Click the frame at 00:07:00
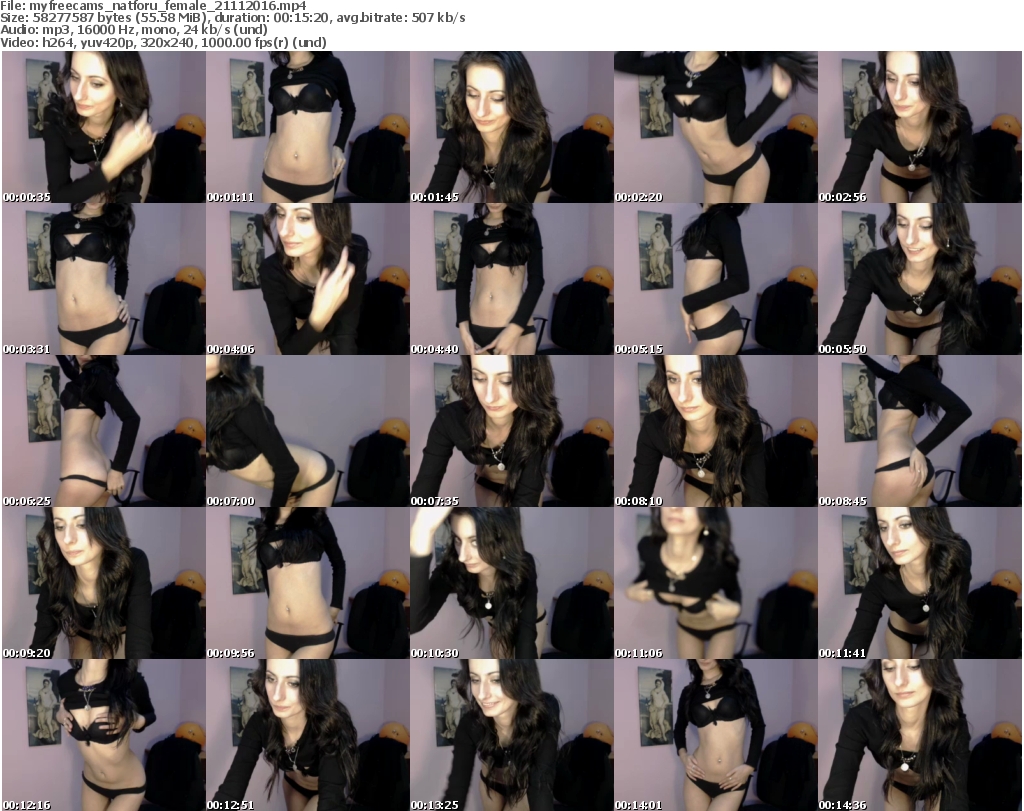The width and height of the screenshot is (1024, 811). [x=308, y=432]
